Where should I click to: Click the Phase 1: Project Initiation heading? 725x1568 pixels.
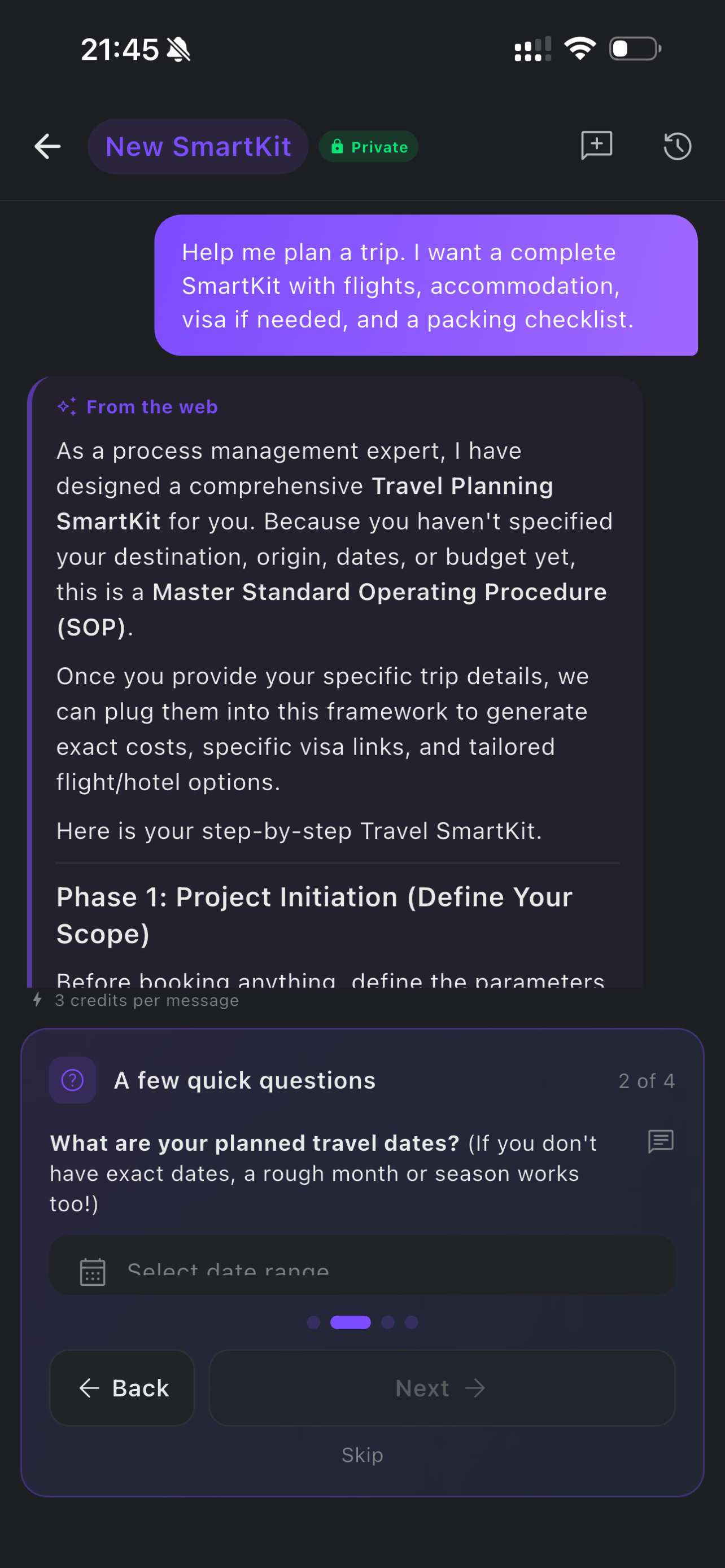315,916
